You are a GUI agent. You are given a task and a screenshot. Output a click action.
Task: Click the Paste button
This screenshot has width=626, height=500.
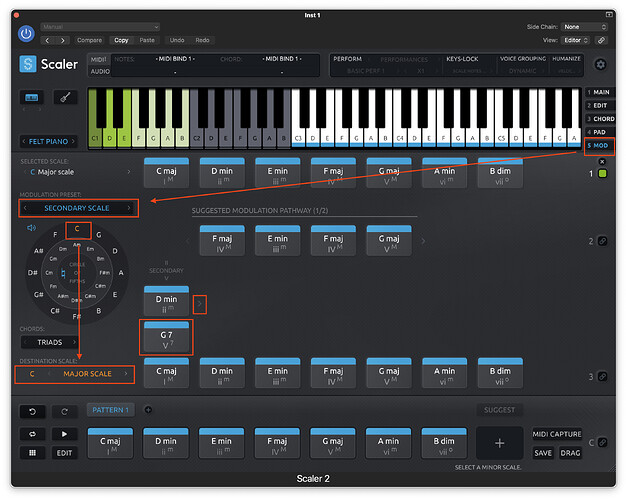pyautogui.click(x=147, y=40)
